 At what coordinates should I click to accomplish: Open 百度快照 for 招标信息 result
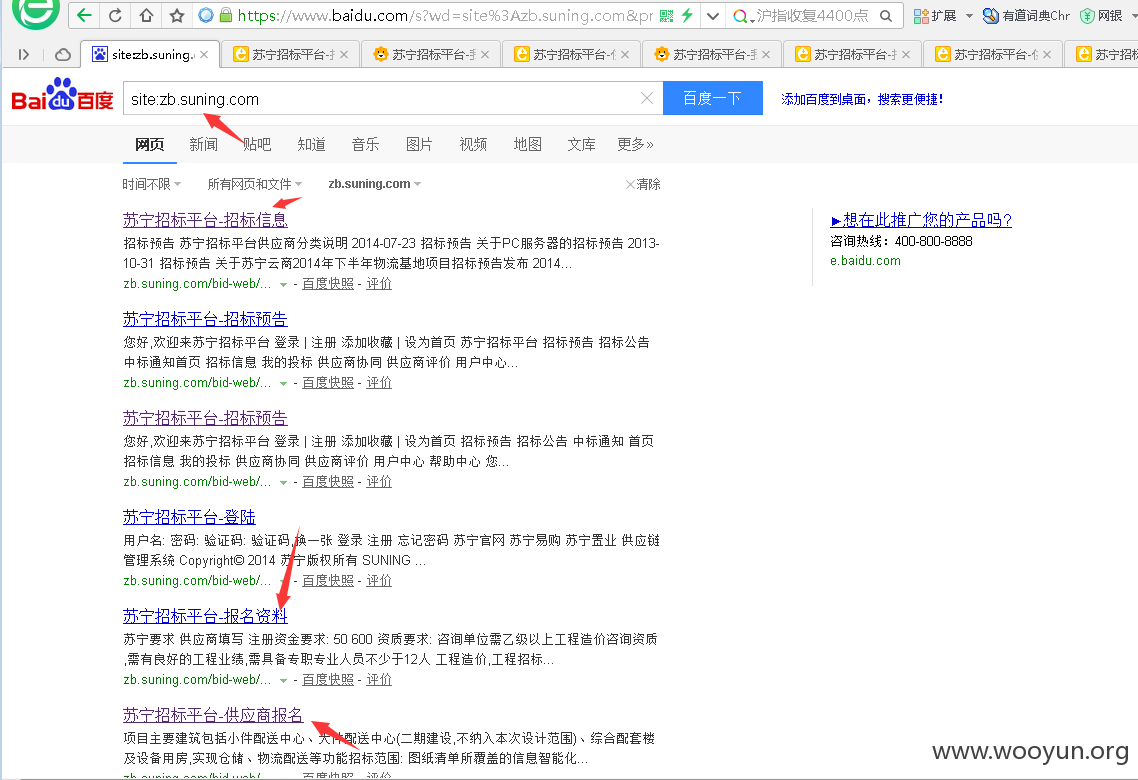coord(328,284)
